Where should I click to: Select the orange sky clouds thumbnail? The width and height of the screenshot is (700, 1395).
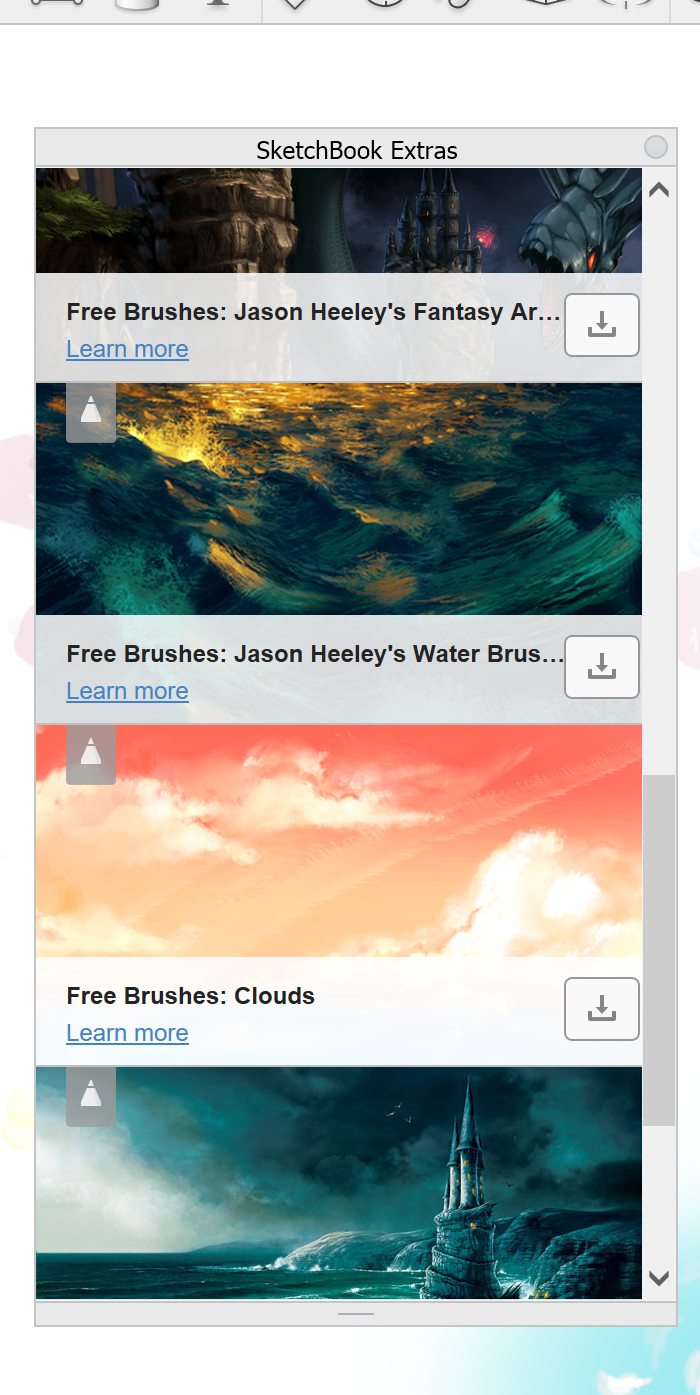pos(339,841)
